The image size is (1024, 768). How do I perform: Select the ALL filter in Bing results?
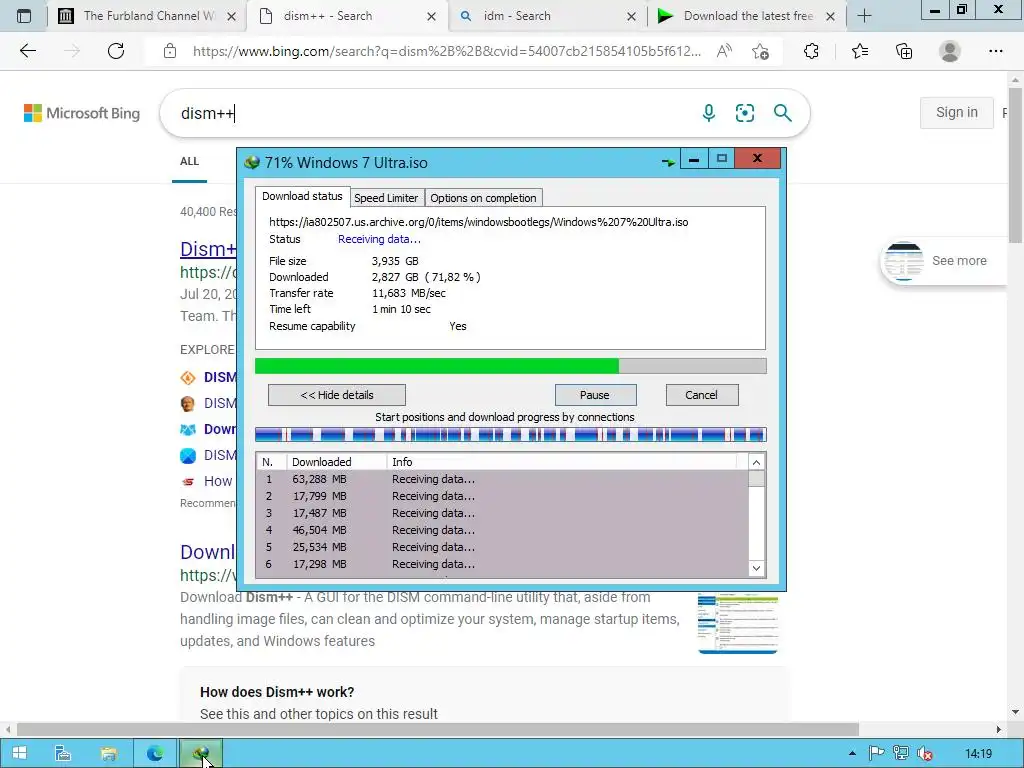tap(189, 161)
